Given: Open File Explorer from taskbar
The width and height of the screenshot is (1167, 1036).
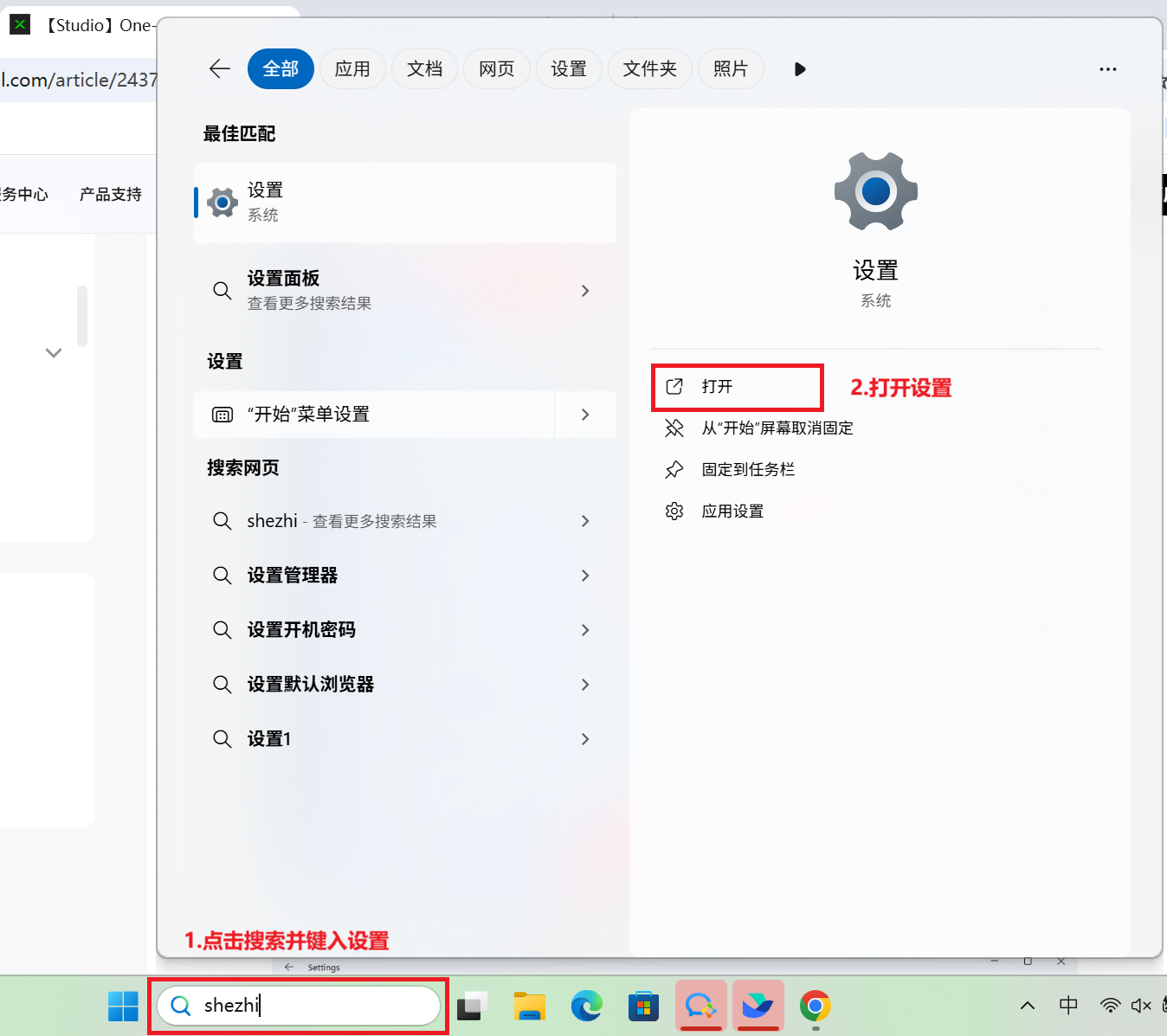Looking at the screenshot, I should [x=529, y=1006].
